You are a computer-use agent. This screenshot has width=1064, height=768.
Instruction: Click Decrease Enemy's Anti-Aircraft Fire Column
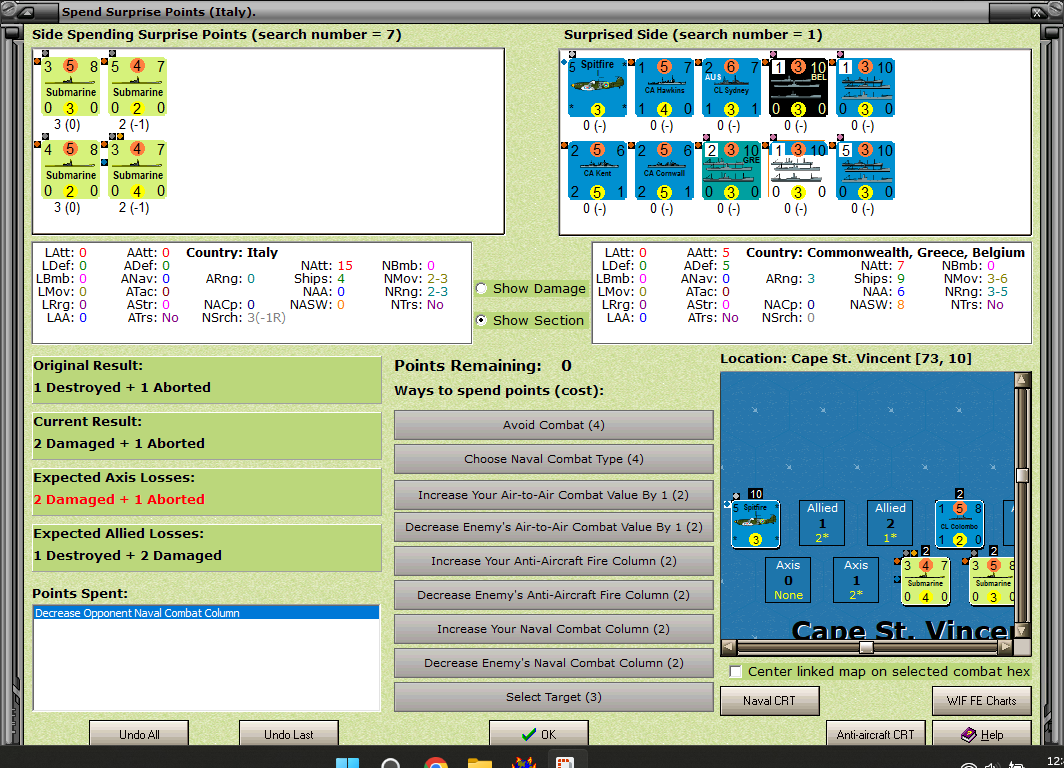coord(554,595)
